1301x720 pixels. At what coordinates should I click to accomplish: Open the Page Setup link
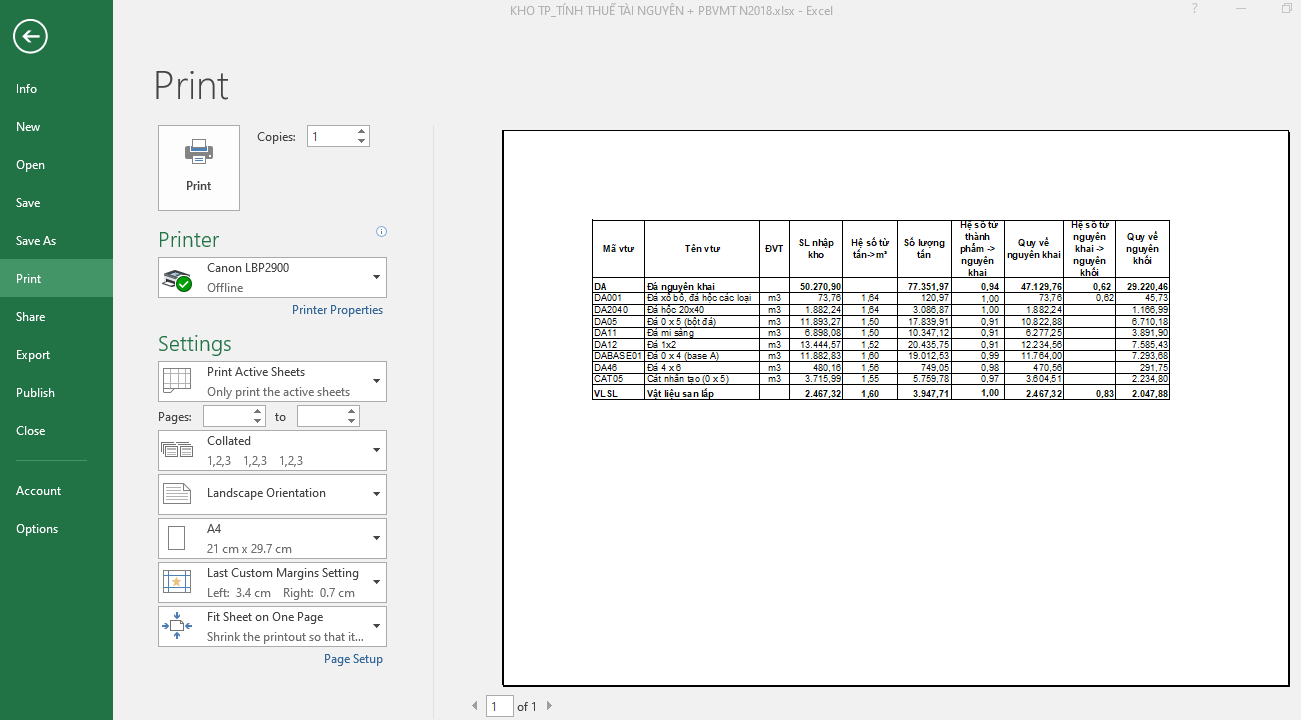353,659
